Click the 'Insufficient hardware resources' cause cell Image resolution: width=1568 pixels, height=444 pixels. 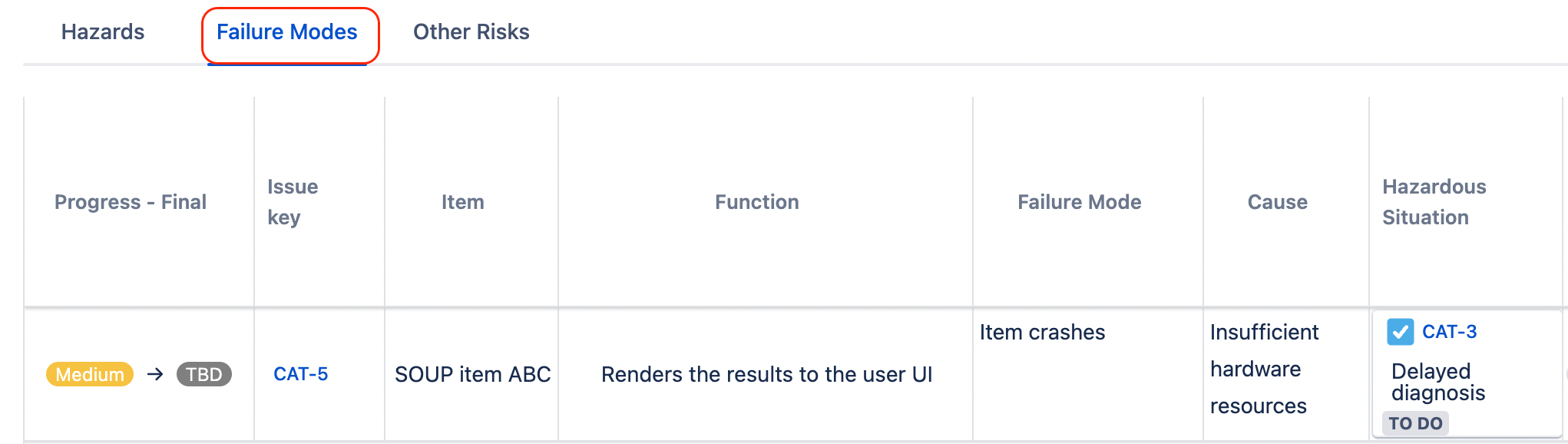pyautogui.click(x=1263, y=369)
